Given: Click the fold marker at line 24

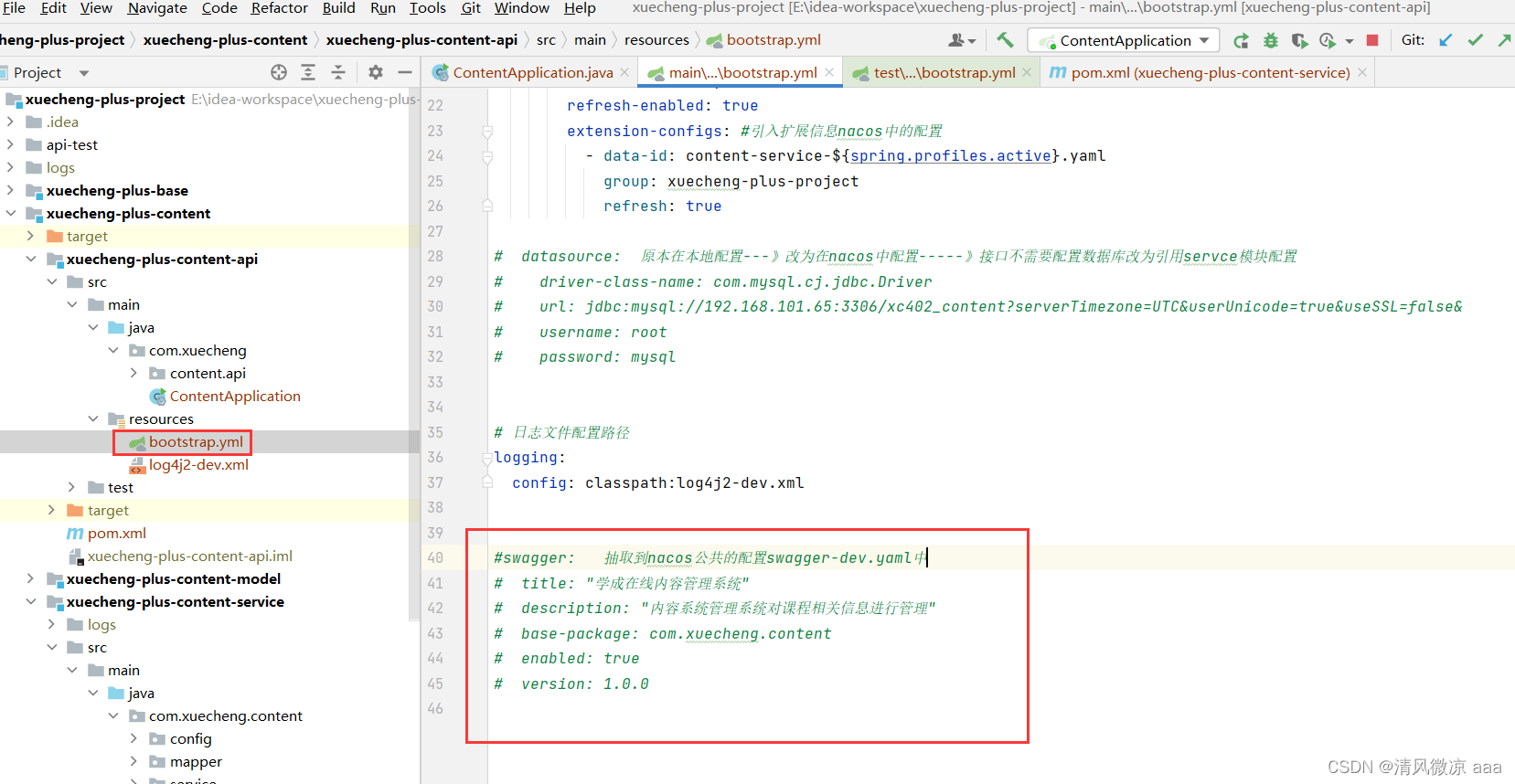Looking at the screenshot, I should pyautogui.click(x=487, y=156).
